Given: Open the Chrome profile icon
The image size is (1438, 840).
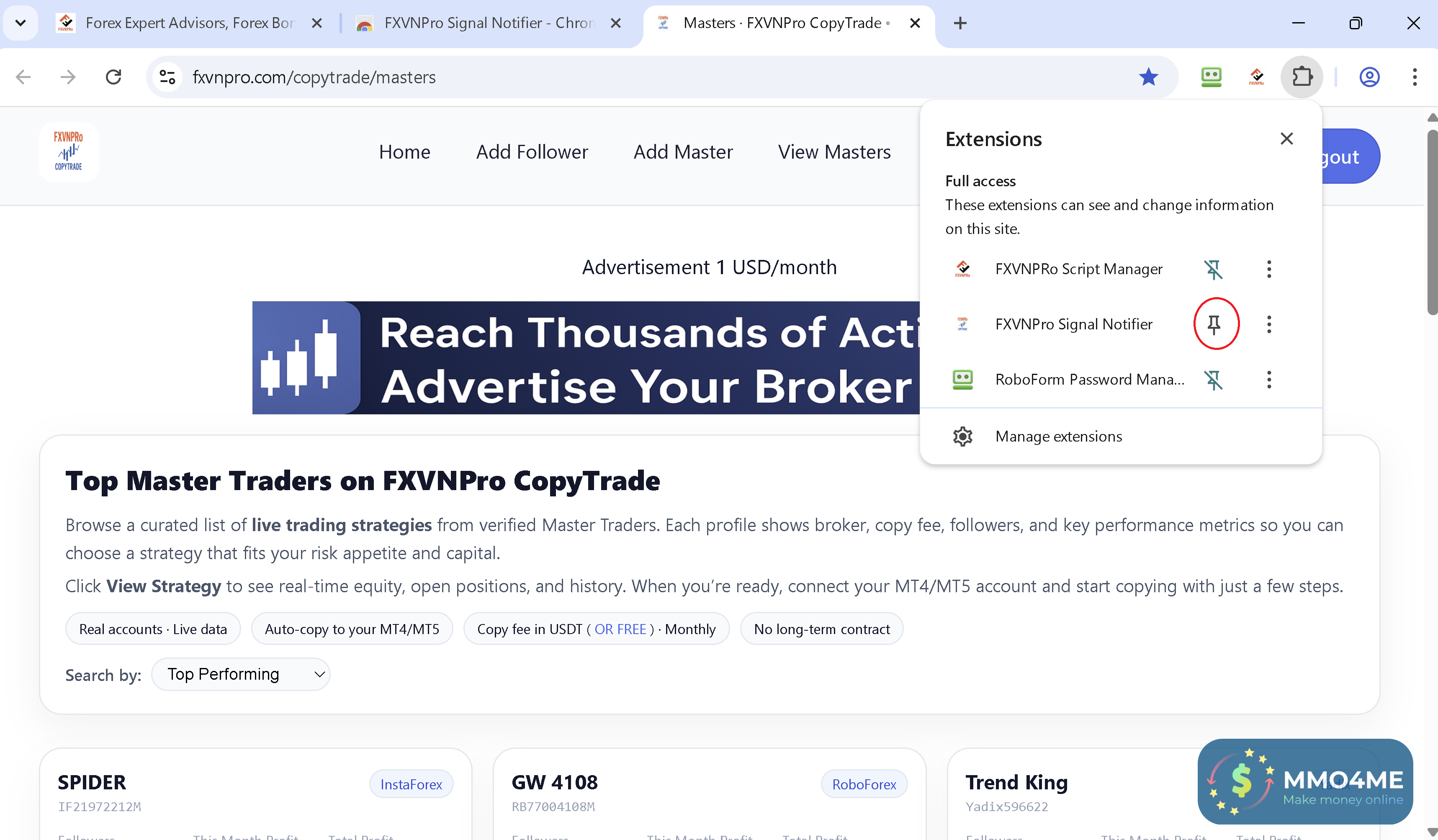Looking at the screenshot, I should (x=1369, y=77).
